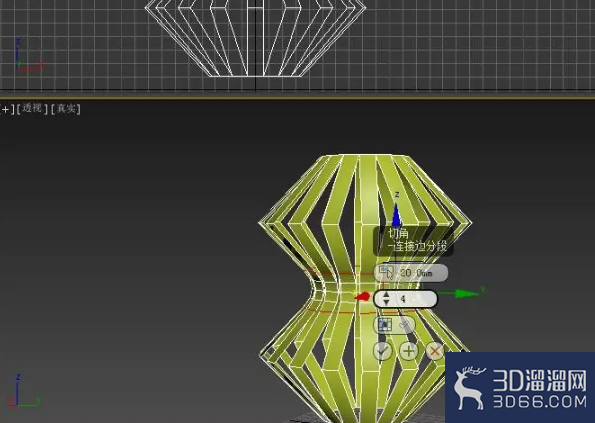Viewport: 595px width, 423px height.
Task: Click the 切角 caddy title label
Action: (398, 233)
